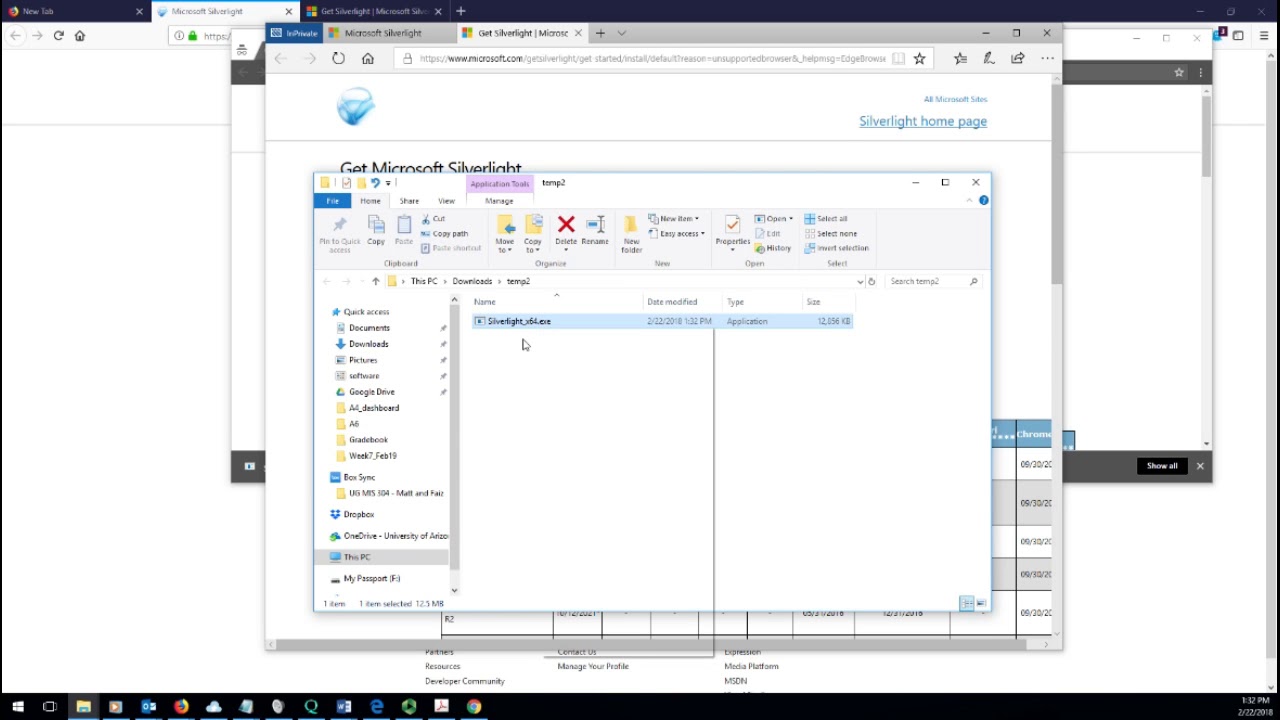The height and width of the screenshot is (720, 1280).
Task: Click the Edge Home button
Action: pyautogui.click(x=368, y=59)
